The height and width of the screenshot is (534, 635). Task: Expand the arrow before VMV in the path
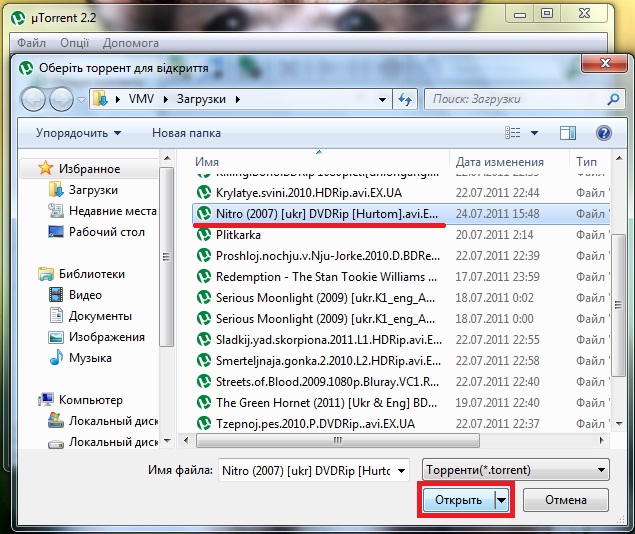(x=118, y=99)
